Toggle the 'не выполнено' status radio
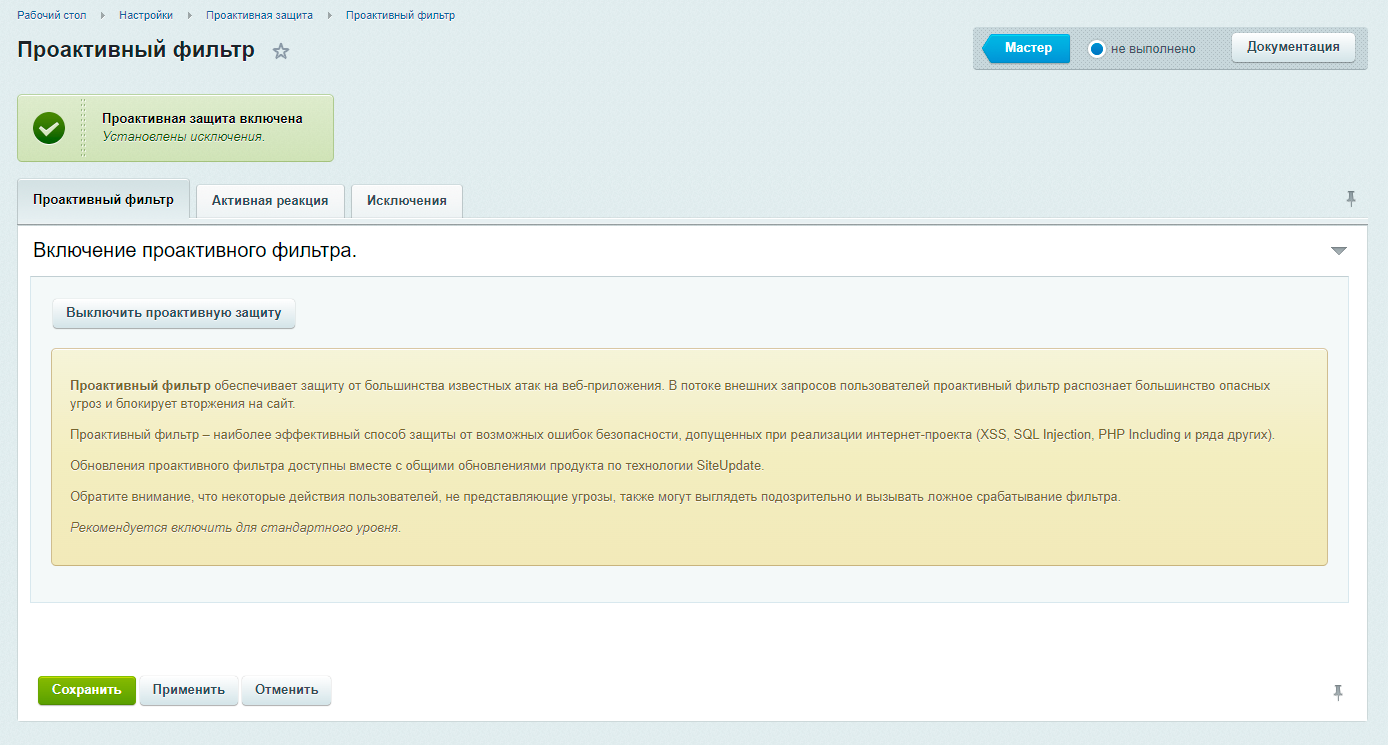The height and width of the screenshot is (745, 1388). (1097, 49)
